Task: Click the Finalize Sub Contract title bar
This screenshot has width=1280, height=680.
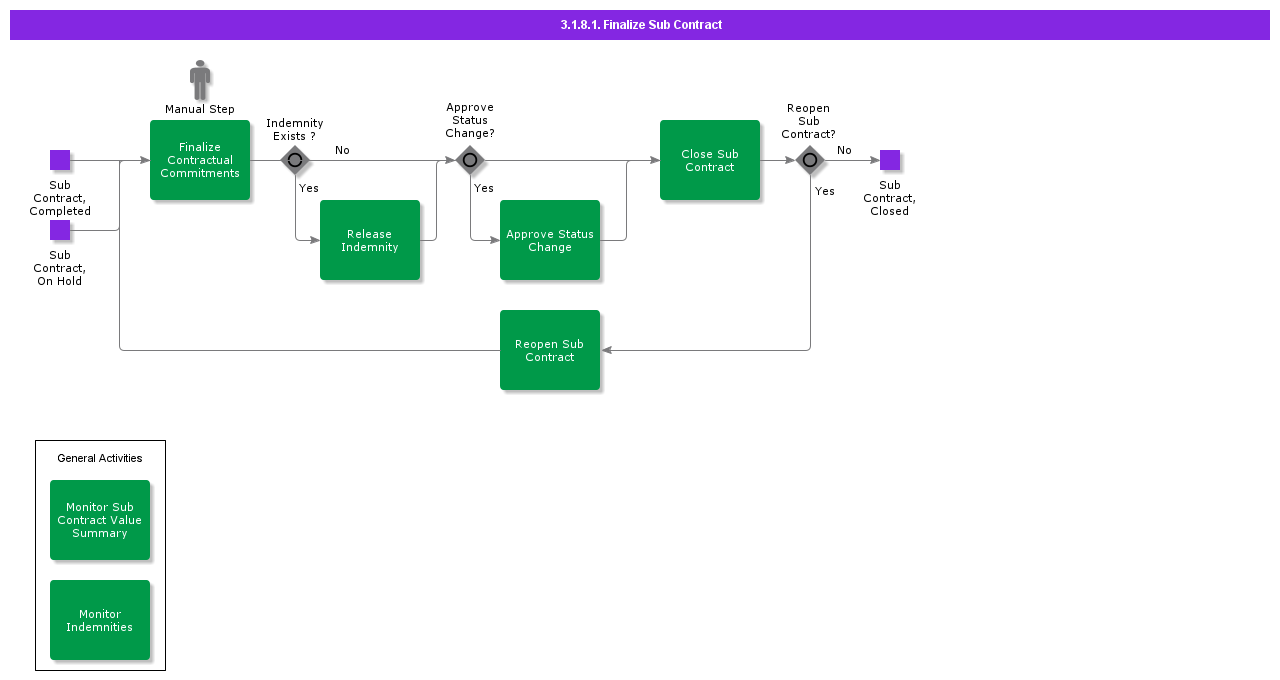Action: coord(640,25)
